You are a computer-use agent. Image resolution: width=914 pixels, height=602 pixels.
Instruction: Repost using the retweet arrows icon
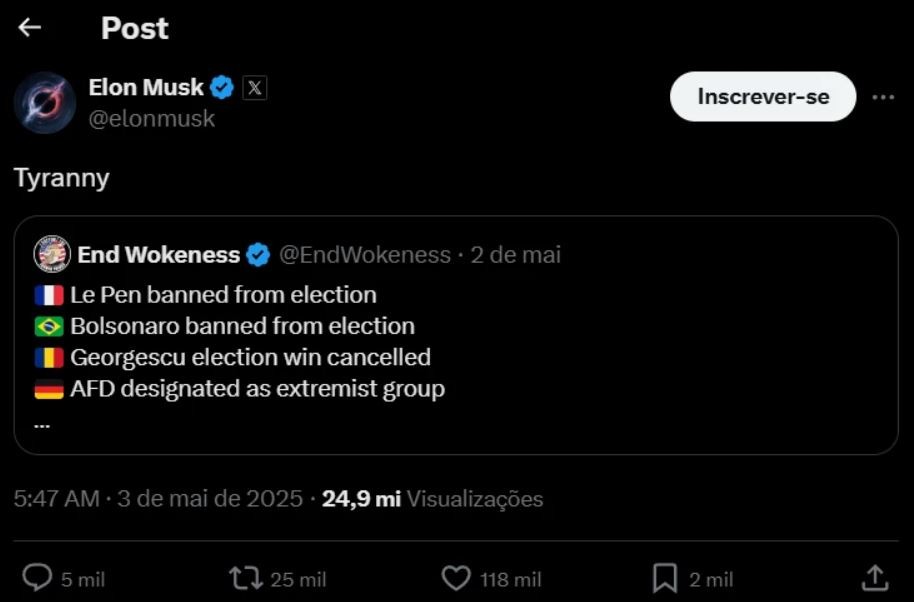246,579
